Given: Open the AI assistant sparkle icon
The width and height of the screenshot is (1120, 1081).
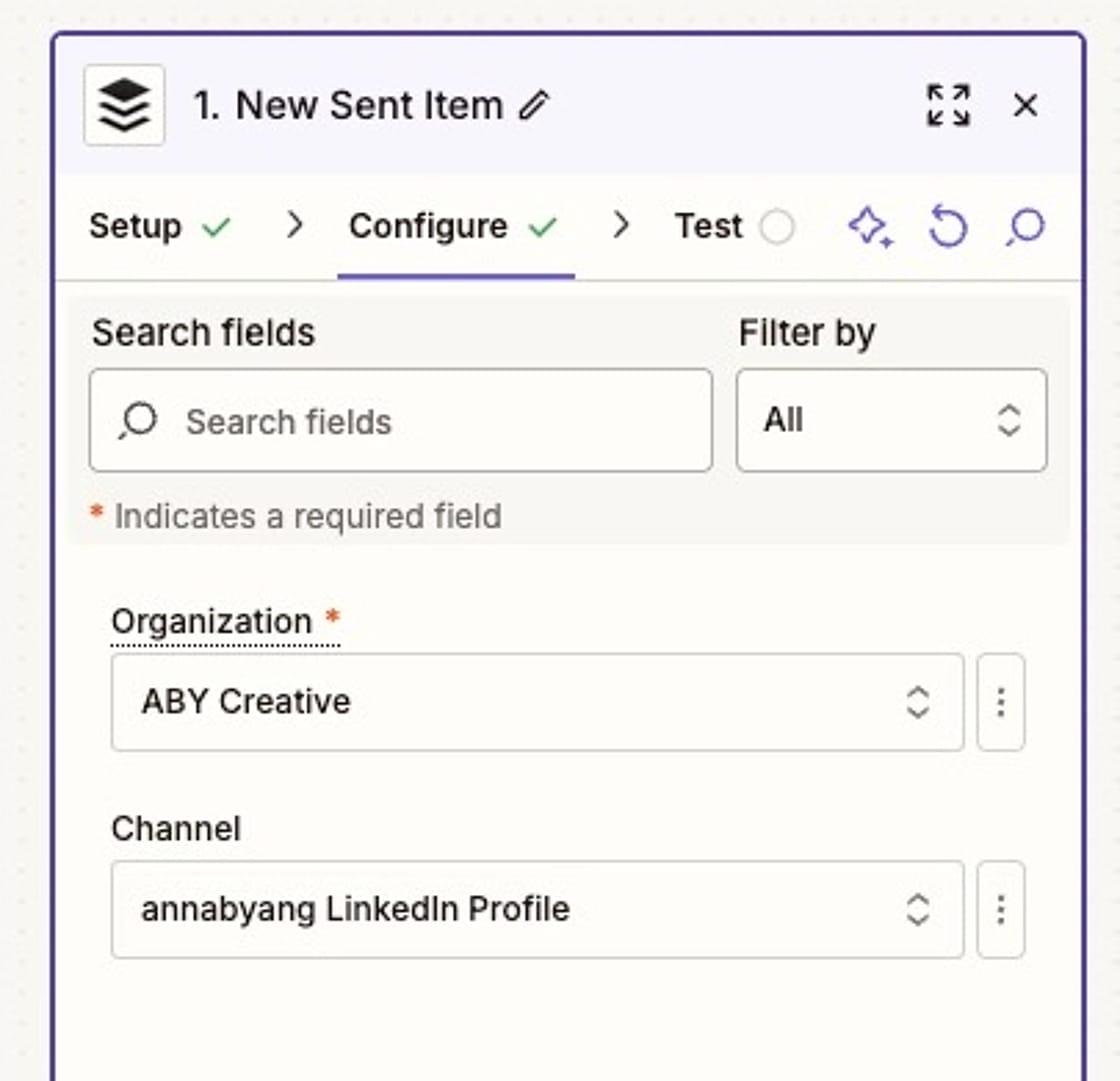Looking at the screenshot, I should tap(868, 227).
